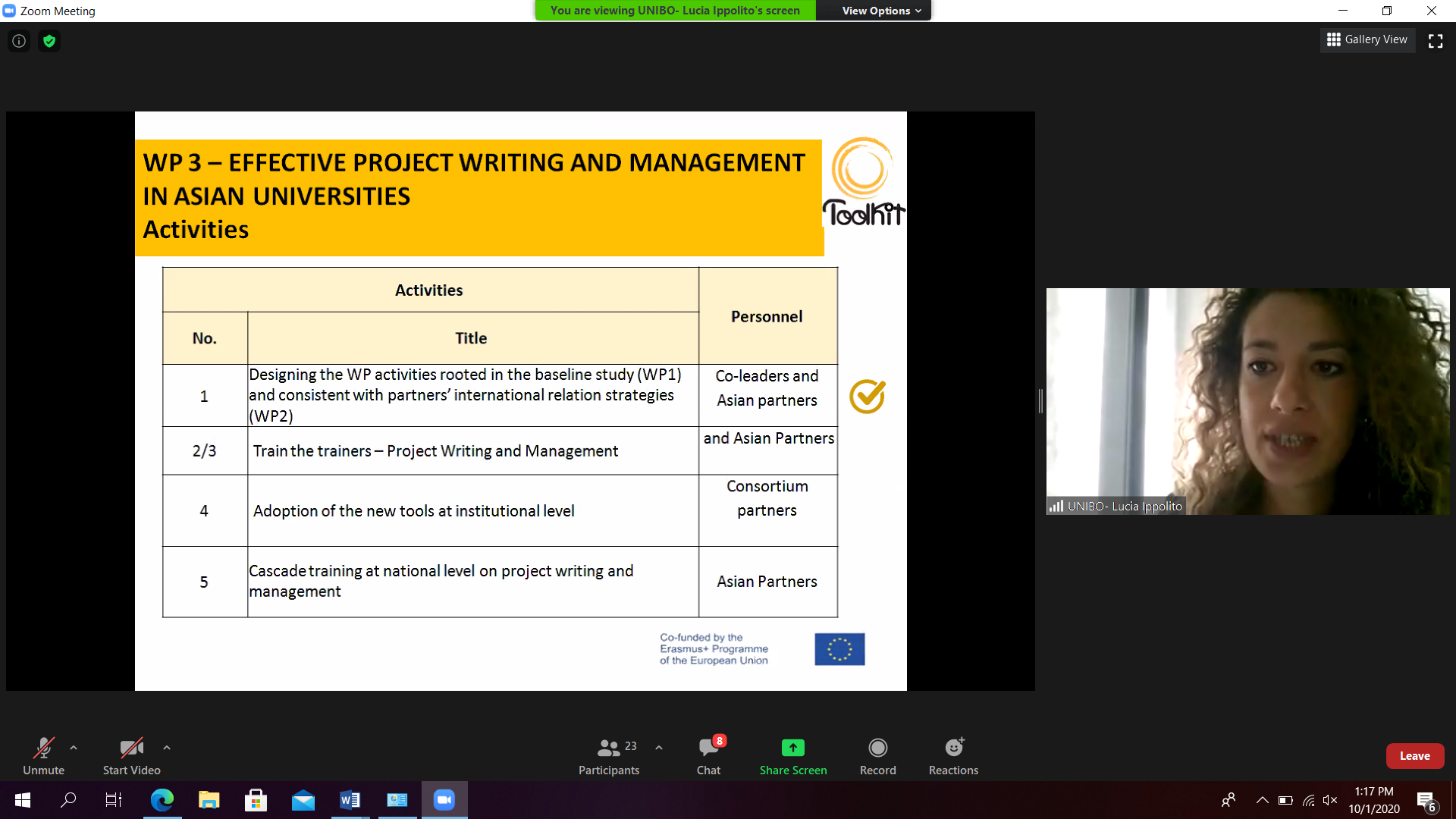Image resolution: width=1456 pixels, height=819 pixels.
Task: Click the yellow checkmark beside activity 1
Action: (868, 397)
